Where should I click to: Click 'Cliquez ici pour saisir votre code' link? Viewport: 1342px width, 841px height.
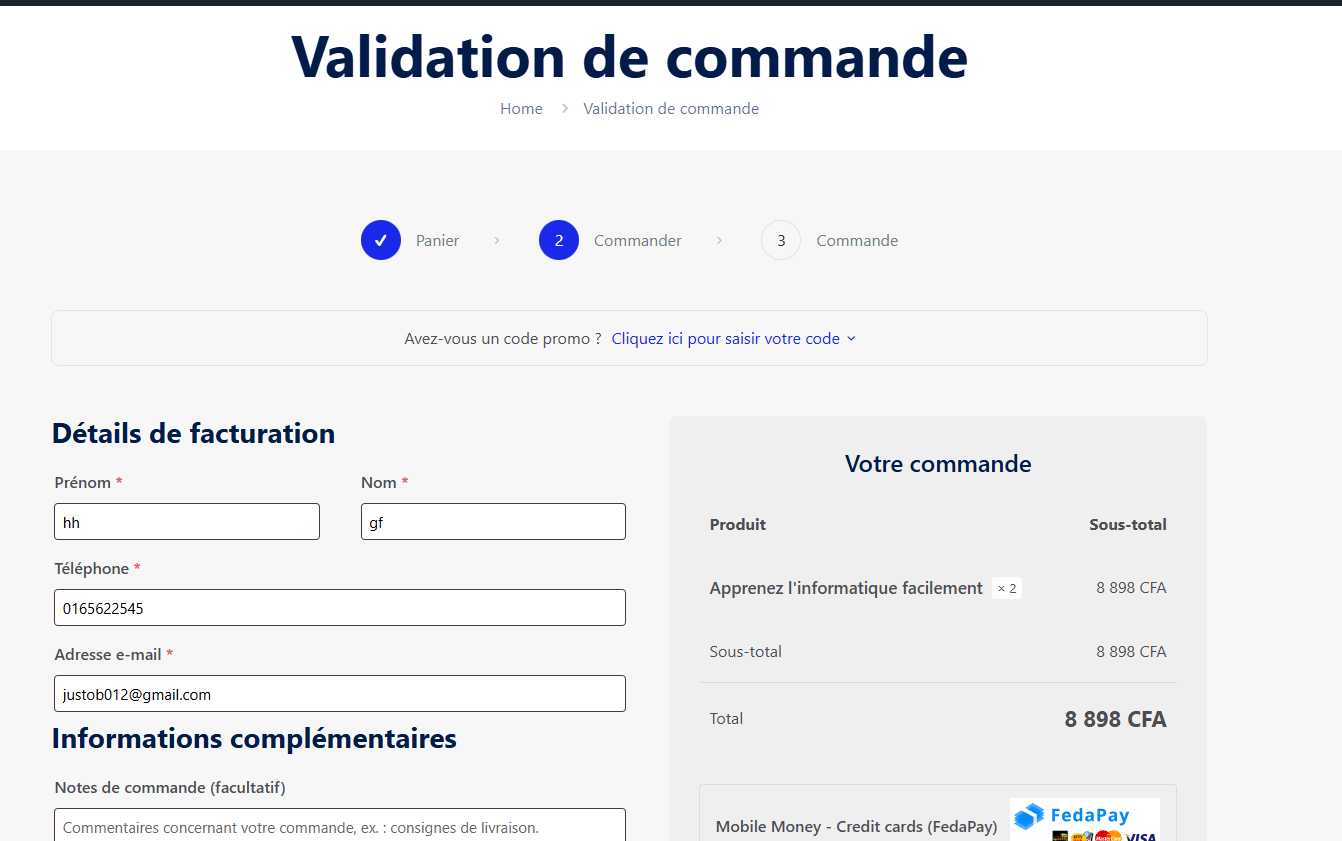pyautogui.click(x=726, y=338)
